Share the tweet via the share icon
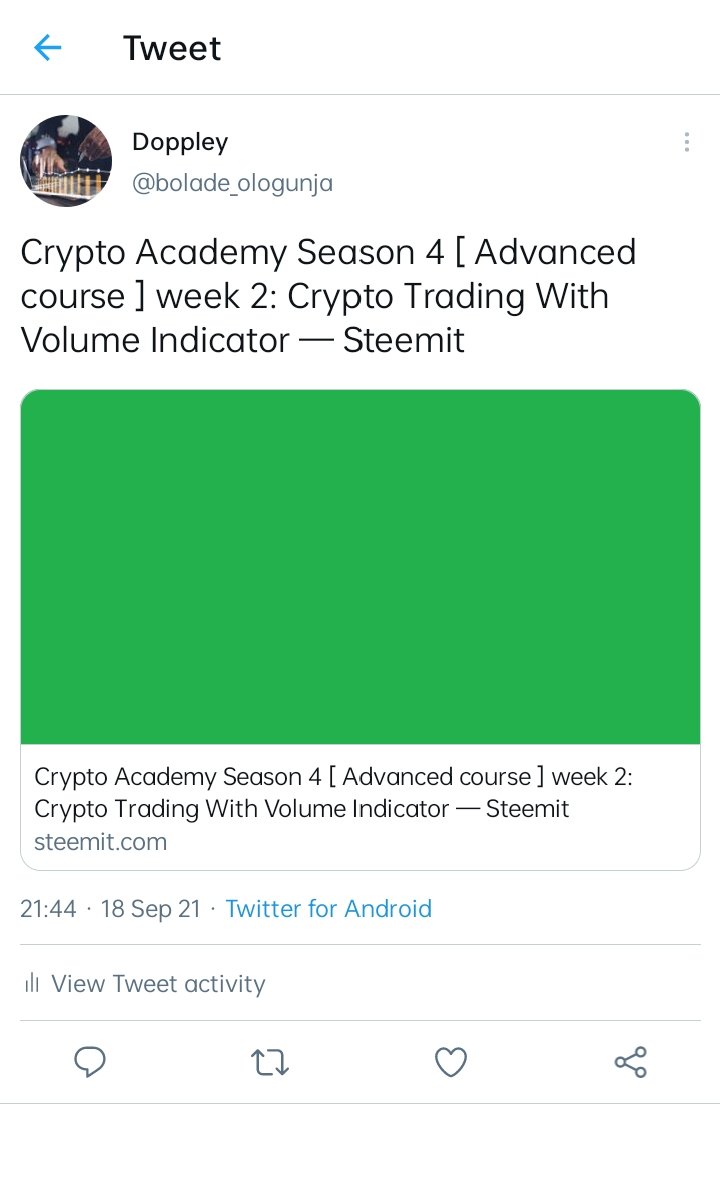The height and width of the screenshot is (1179, 720). coord(630,1062)
